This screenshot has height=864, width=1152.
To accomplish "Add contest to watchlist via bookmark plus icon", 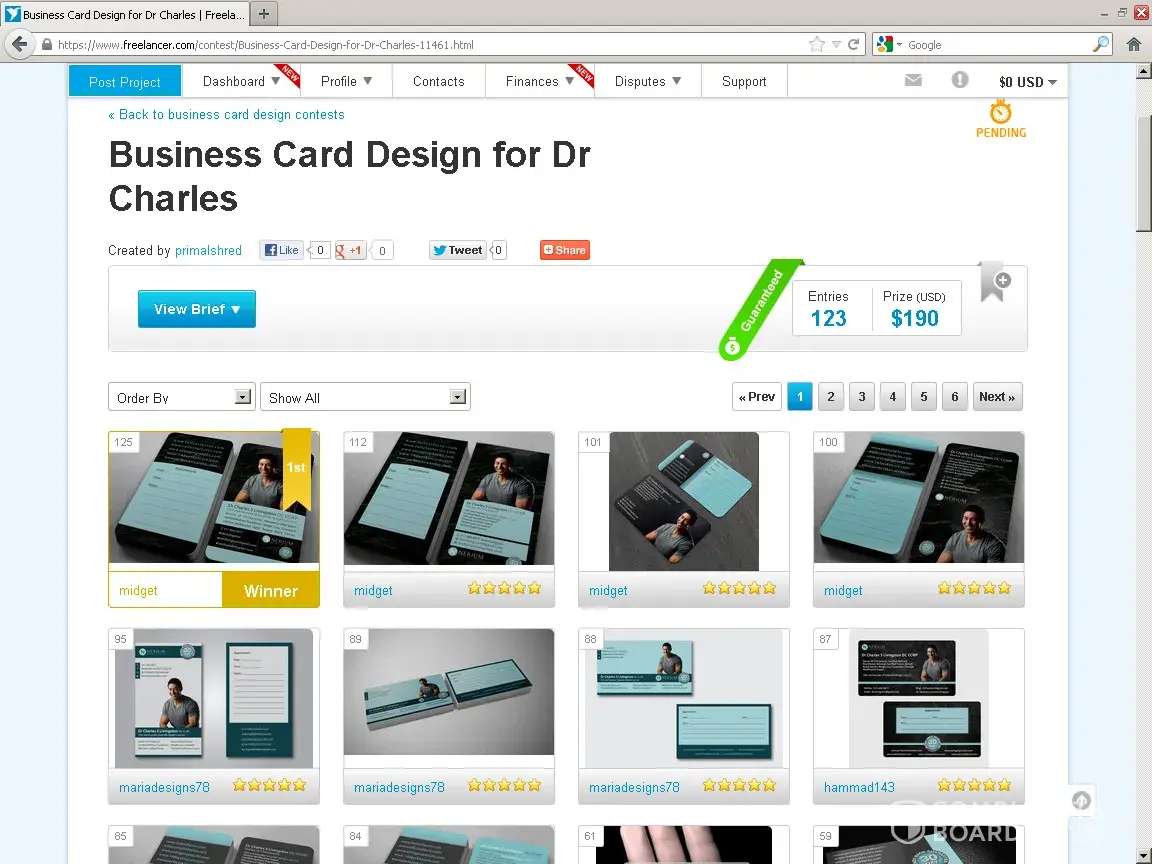I will (995, 282).
